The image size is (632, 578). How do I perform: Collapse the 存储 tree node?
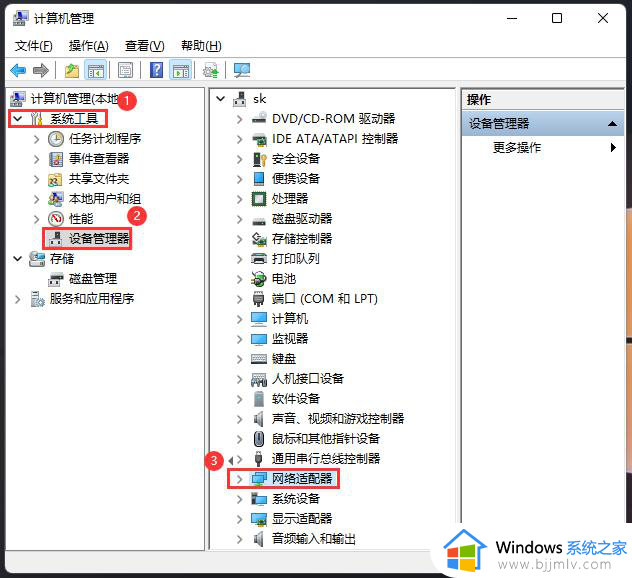click(18, 259)
